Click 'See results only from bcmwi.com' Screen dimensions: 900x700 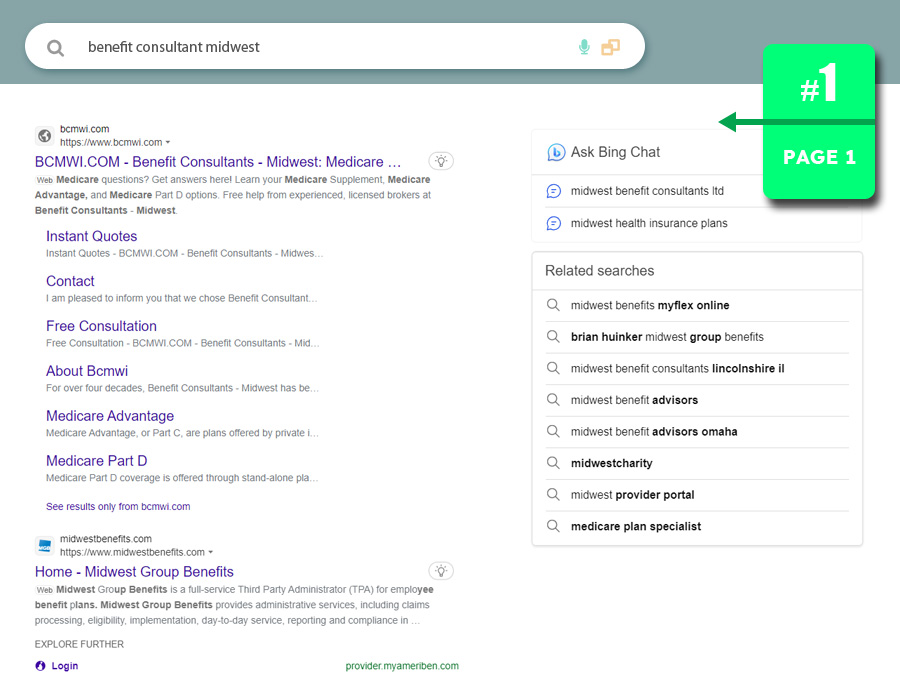coord(118,507)
